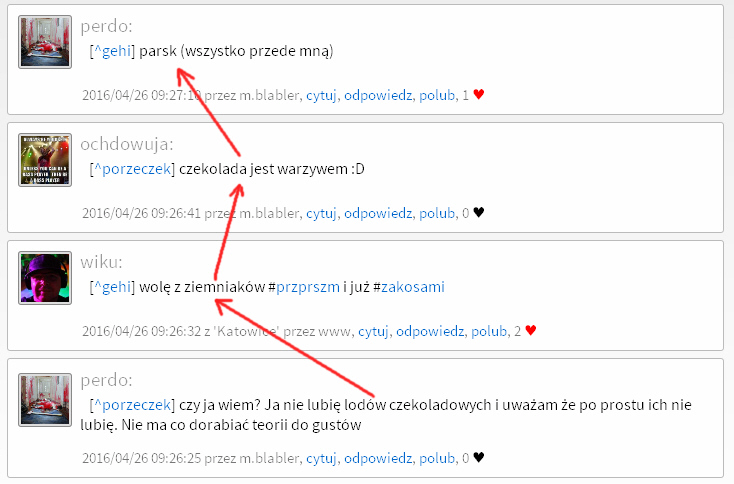The height and width of the screenshot is (484, 734).
Task: Click 'cytuj' on wiku's post
Action: click(x=373, y=331)
